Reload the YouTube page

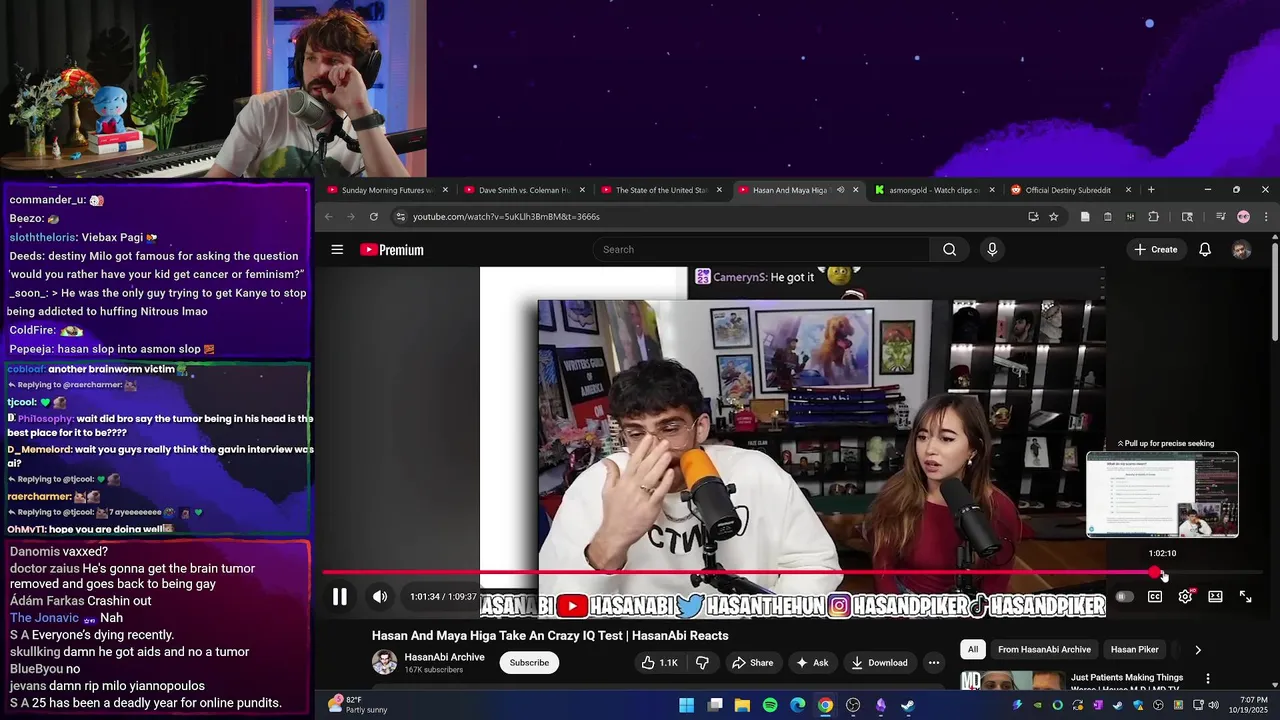pyautogui.click(x=374, y=217)
